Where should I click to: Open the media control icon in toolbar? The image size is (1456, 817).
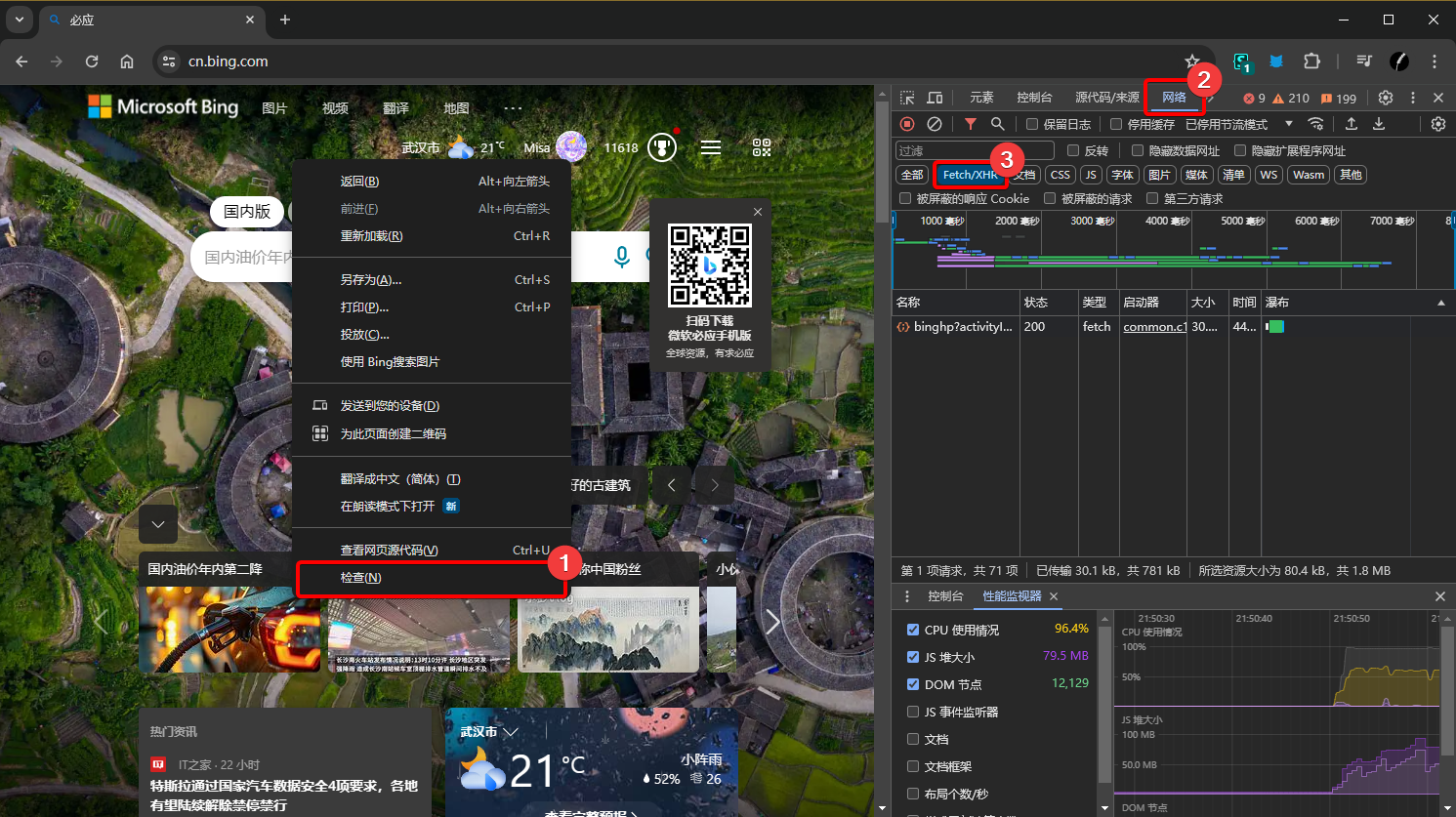pyautogui.click(x=1364, y=61)
